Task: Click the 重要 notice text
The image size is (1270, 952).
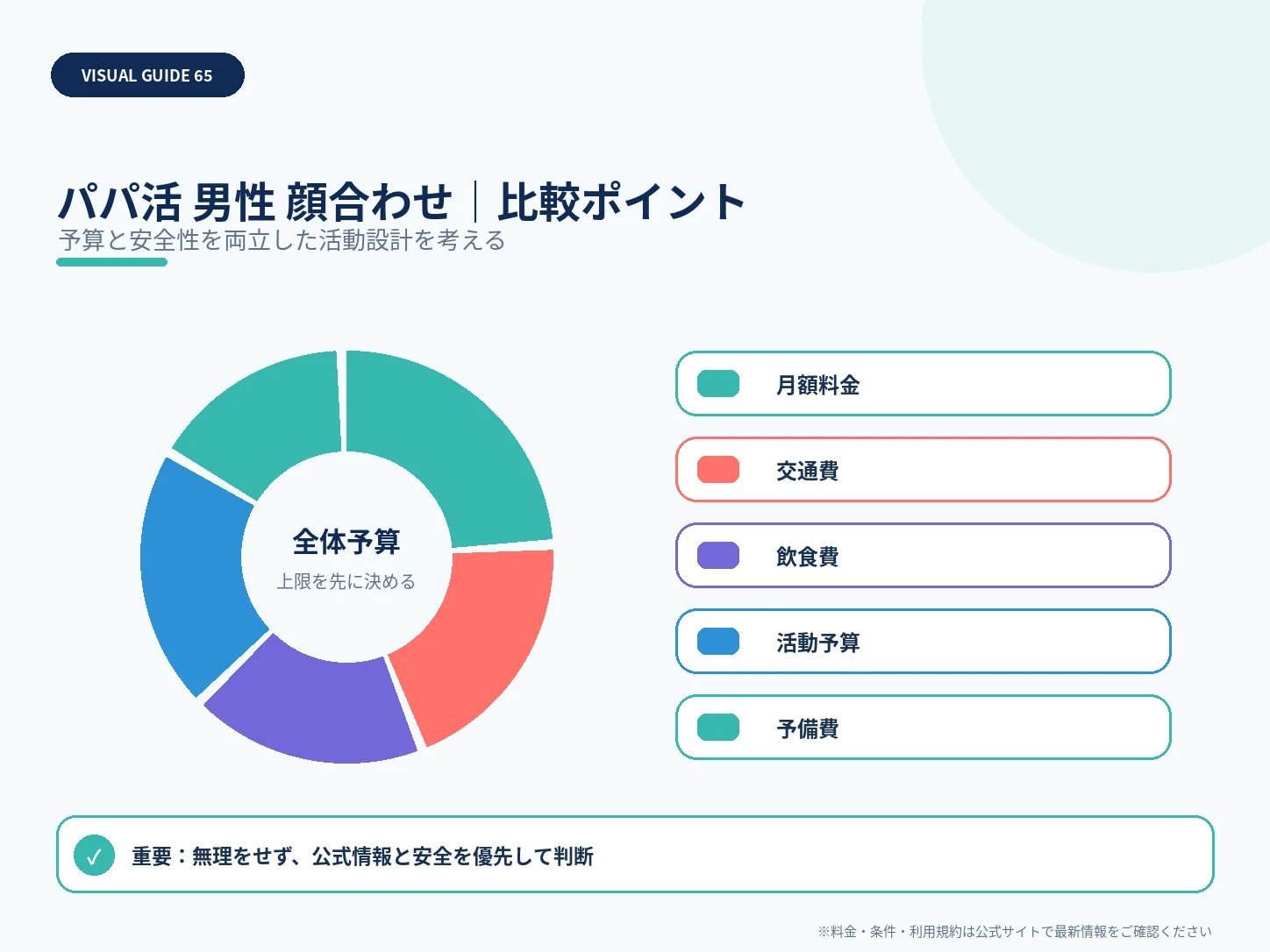Action: 362,856
